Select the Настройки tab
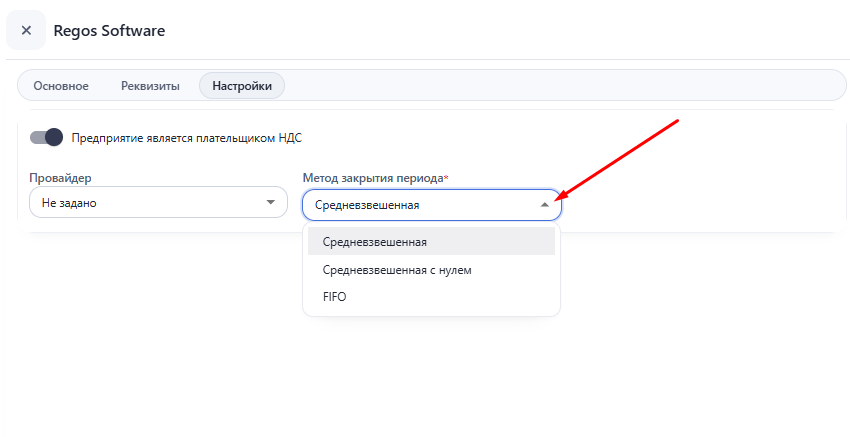 (242, 86)
